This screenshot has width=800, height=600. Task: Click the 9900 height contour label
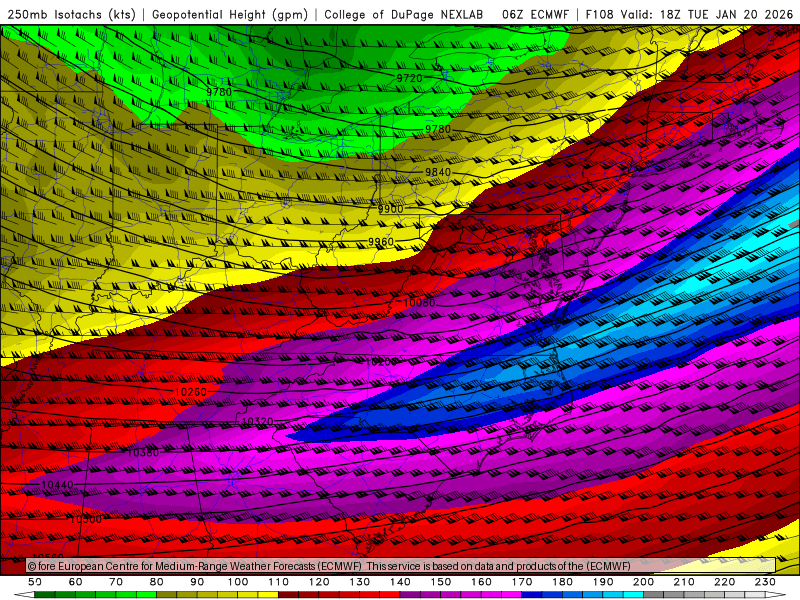(x=390, y=209)
